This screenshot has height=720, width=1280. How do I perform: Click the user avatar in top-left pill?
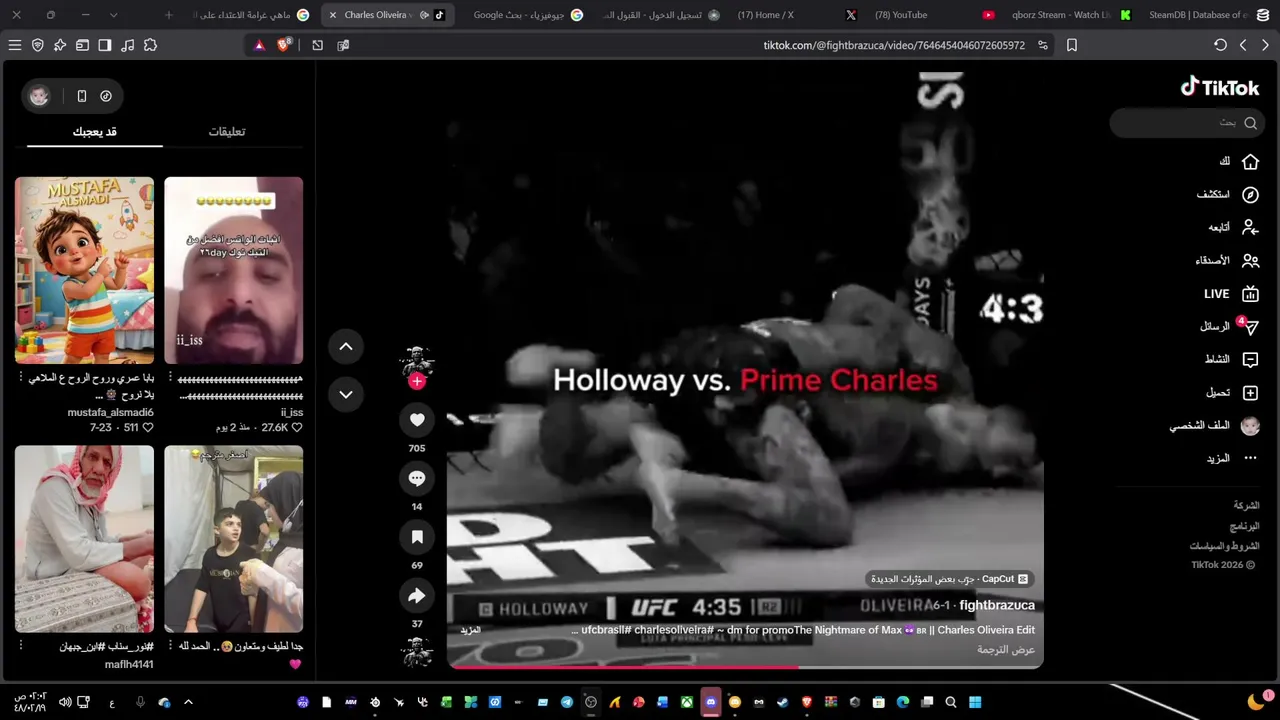(39, 96)
